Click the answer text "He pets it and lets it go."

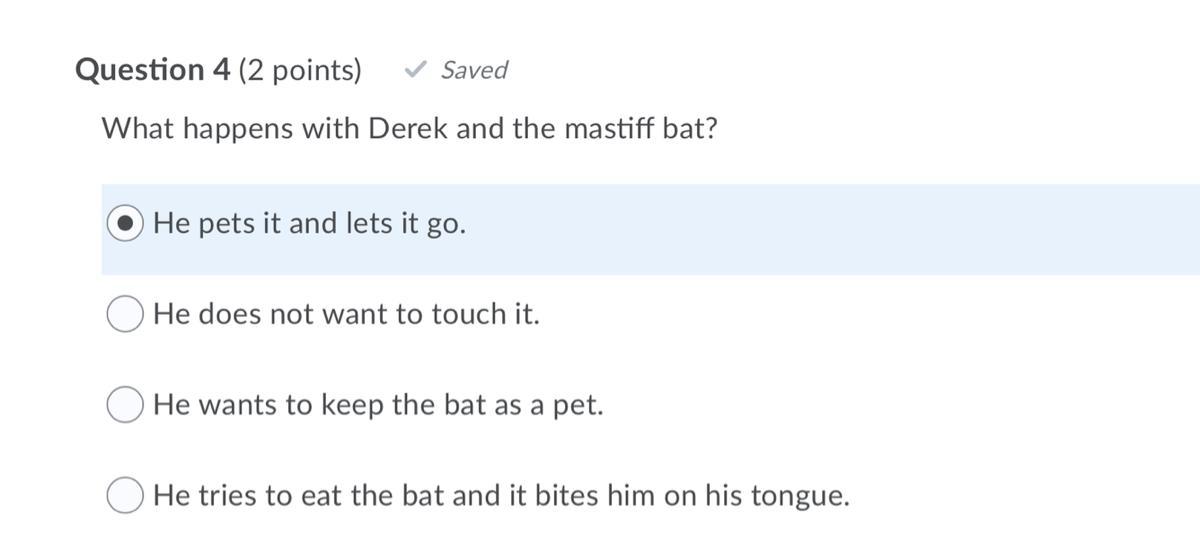(310, 225)
